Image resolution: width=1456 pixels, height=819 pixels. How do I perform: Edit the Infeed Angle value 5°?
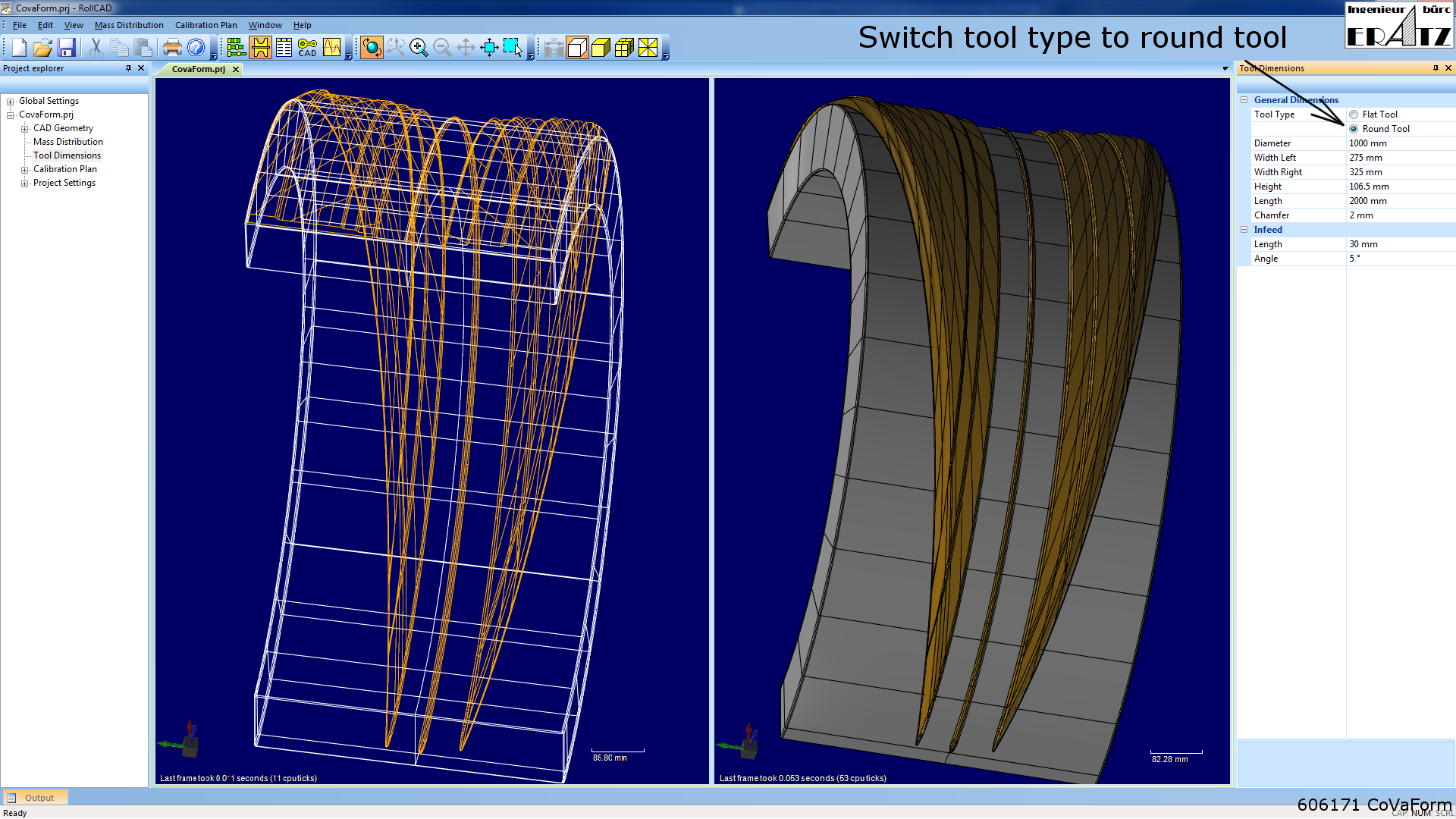pyautogui.click(x=1401, y=259)
